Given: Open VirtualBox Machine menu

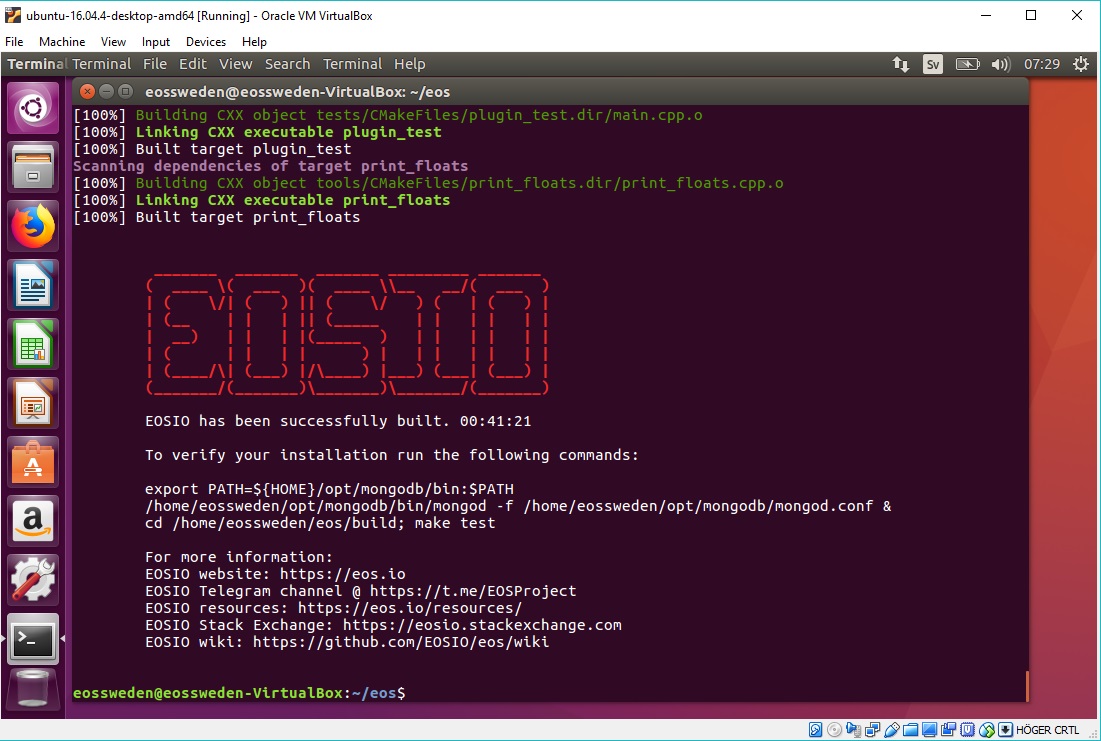Looking at the screenshot, I should (62, 41).
